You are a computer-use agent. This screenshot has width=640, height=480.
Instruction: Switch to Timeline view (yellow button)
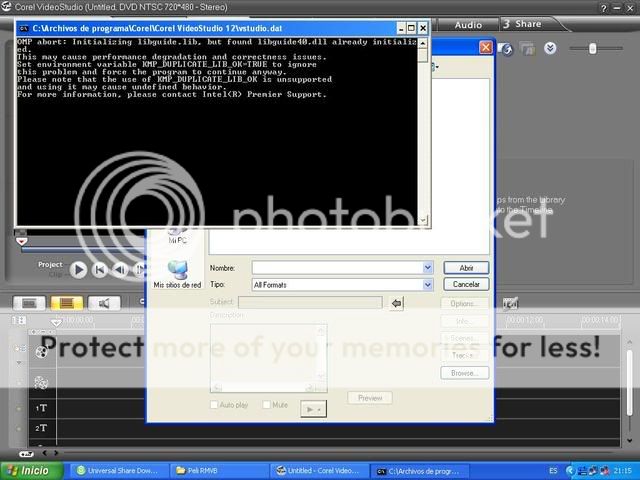(x=67, y=303)
